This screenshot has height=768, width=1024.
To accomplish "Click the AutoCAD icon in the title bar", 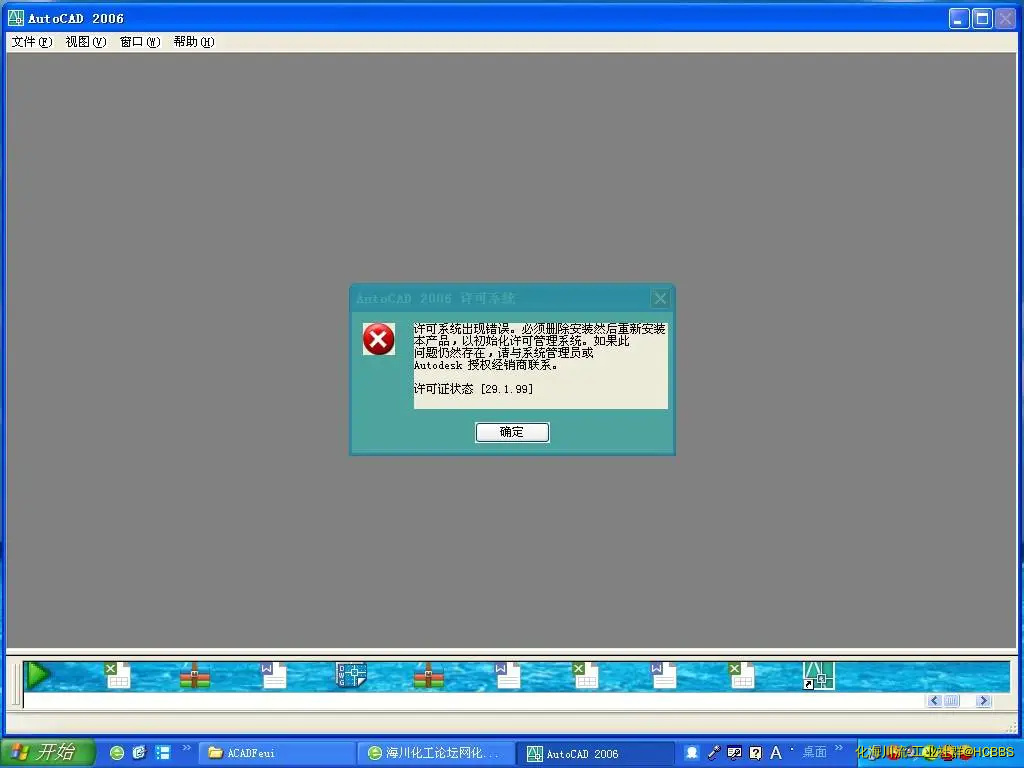I will point(16,18).
